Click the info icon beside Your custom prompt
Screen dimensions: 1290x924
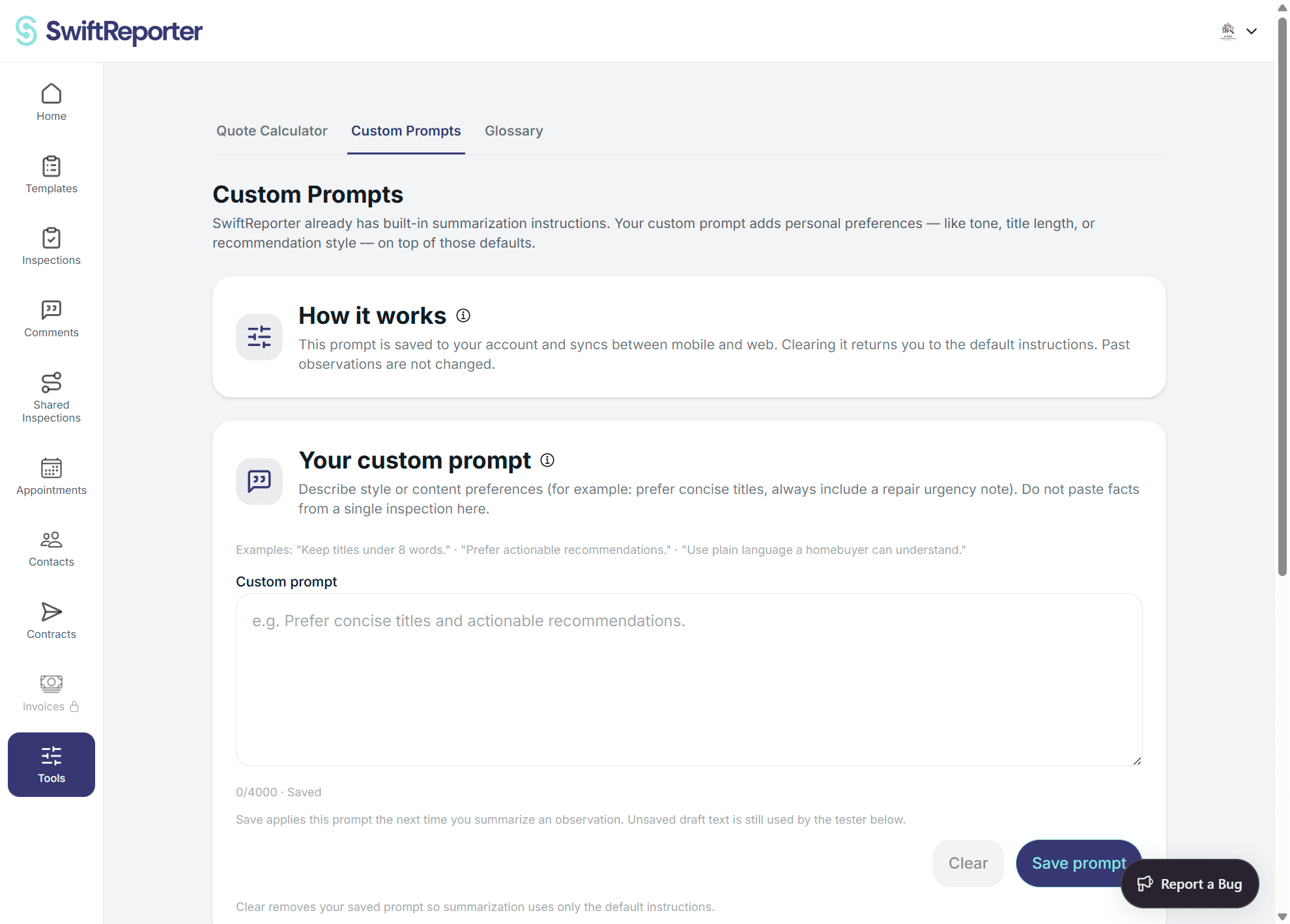[x=547, y=460]
